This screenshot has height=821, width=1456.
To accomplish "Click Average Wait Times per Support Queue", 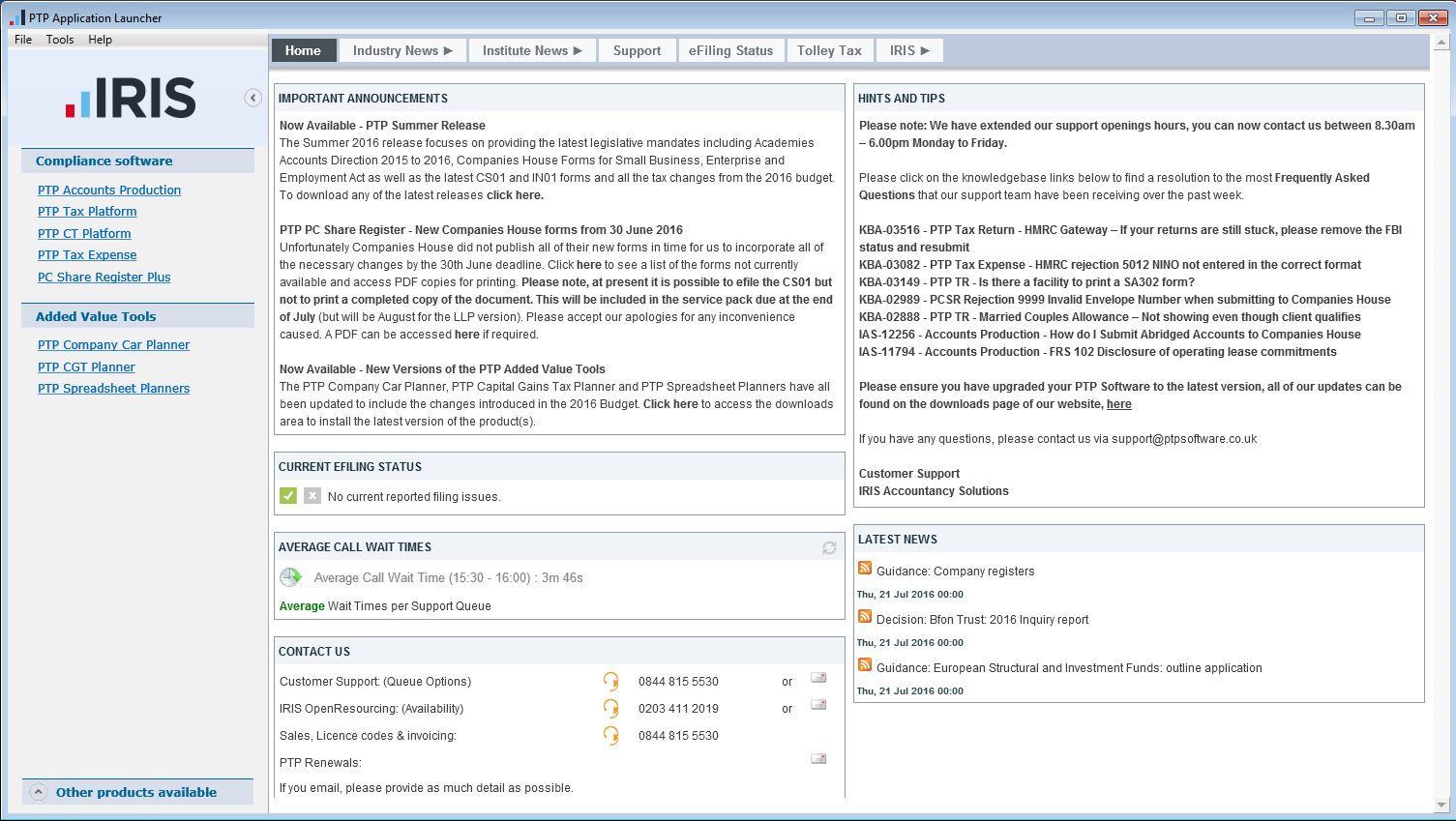I will point(385,606).
